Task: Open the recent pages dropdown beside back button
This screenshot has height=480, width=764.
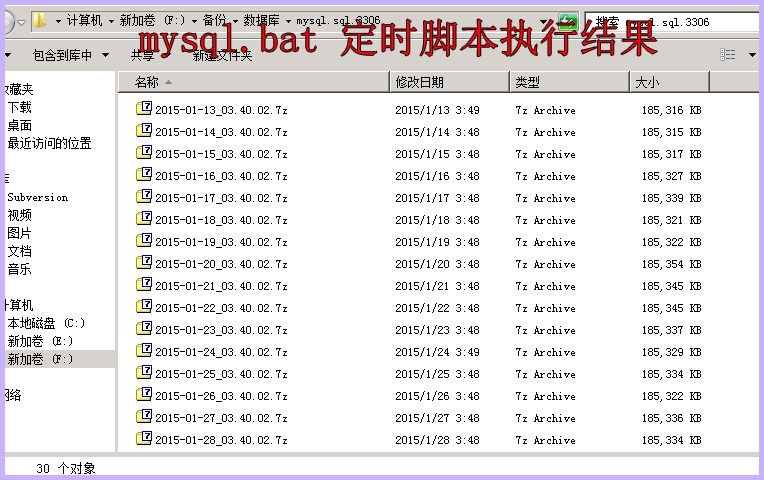Action: [21, 22]
